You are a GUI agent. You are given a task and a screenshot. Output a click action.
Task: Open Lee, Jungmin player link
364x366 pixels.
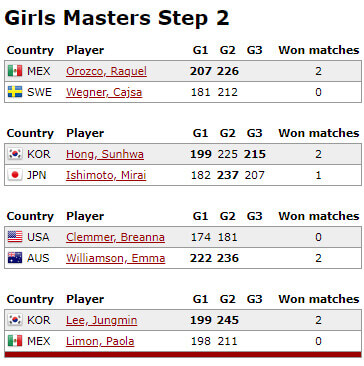pyautogui.click(x=102, y=320)
